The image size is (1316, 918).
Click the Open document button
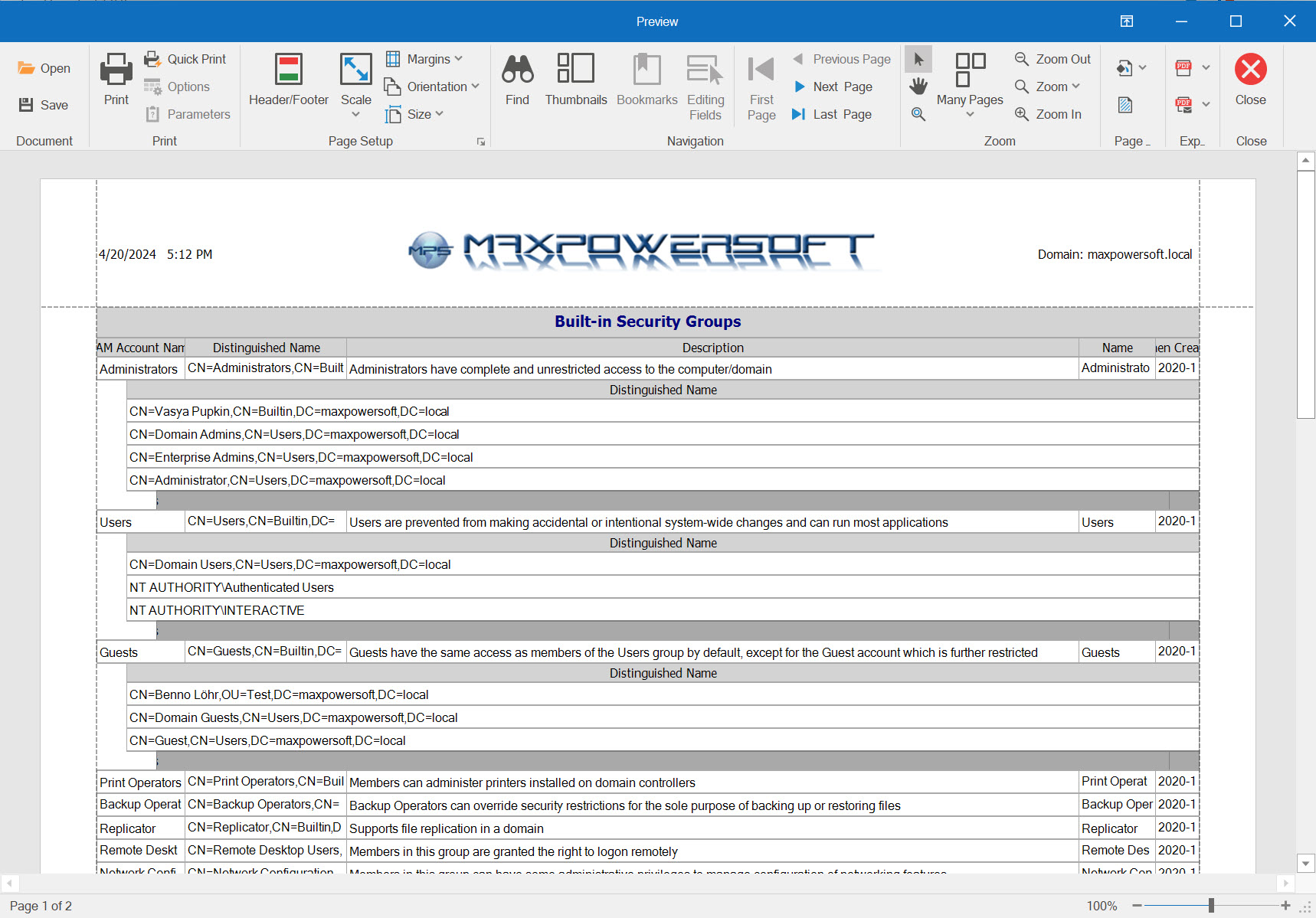(x=44, y=68)
